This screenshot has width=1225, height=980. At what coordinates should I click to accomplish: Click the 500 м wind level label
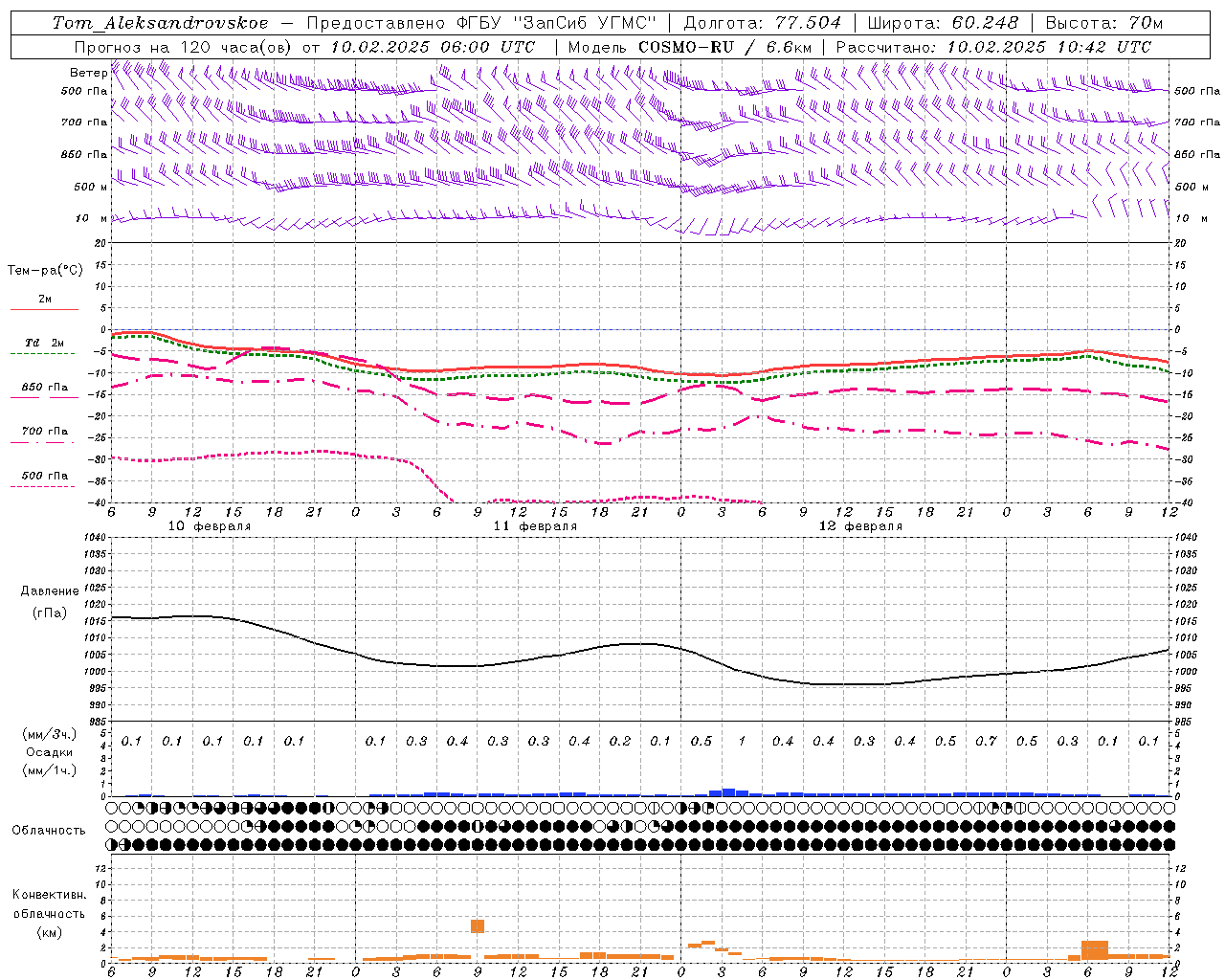pos(91,187)
